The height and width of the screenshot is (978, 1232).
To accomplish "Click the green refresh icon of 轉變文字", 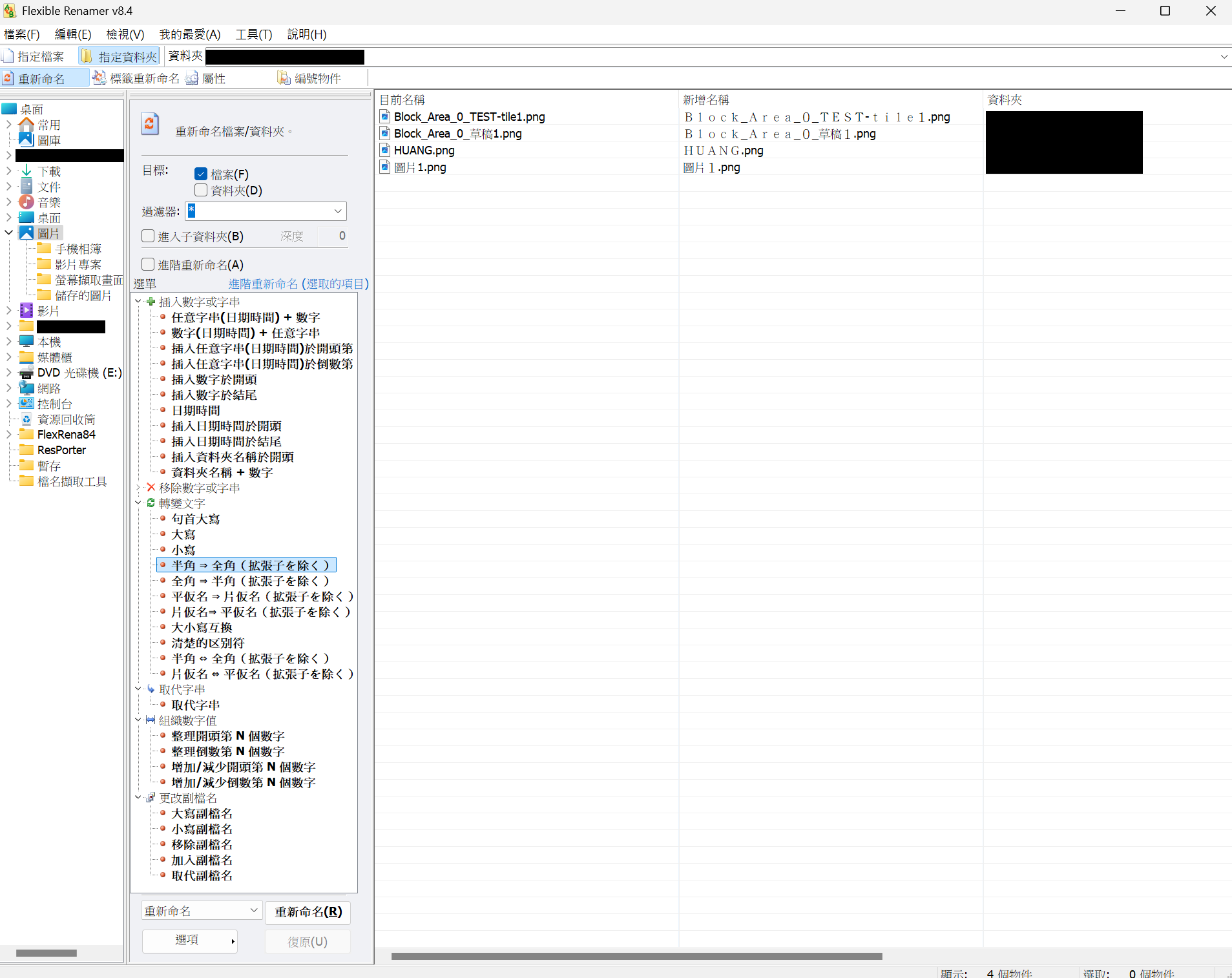I will pos(151,503).
